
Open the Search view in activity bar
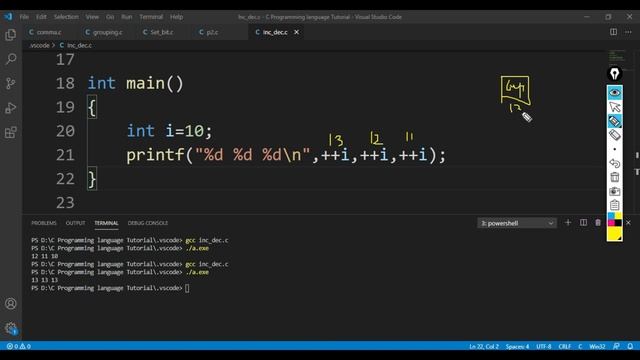[11, 59]
